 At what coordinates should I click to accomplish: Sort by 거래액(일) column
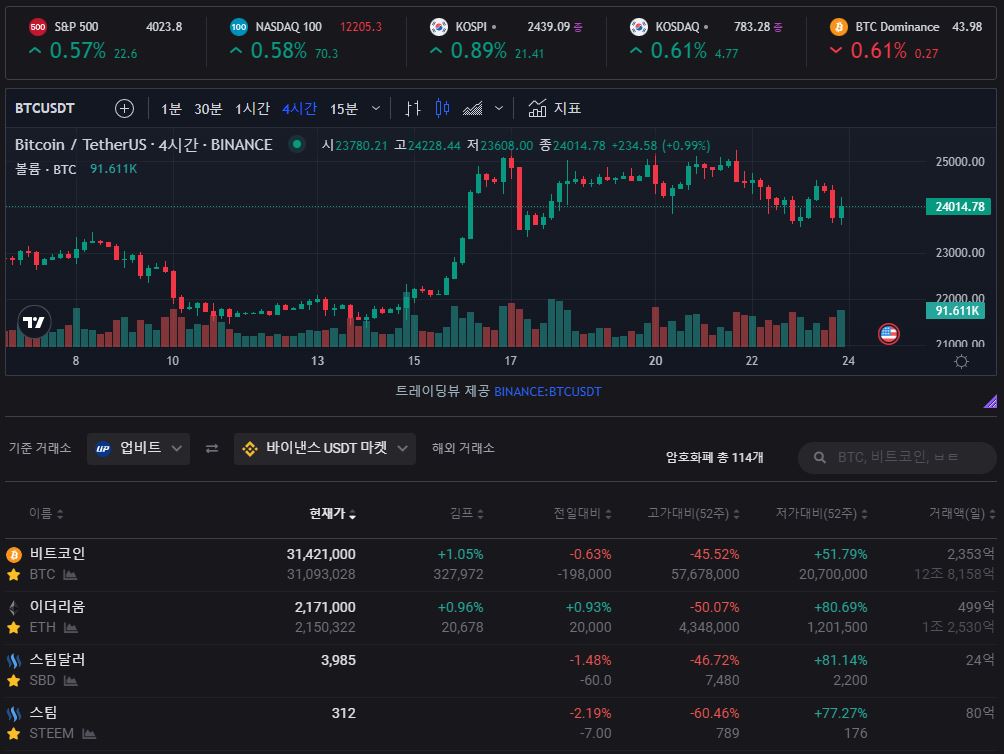tap(962, 513)
